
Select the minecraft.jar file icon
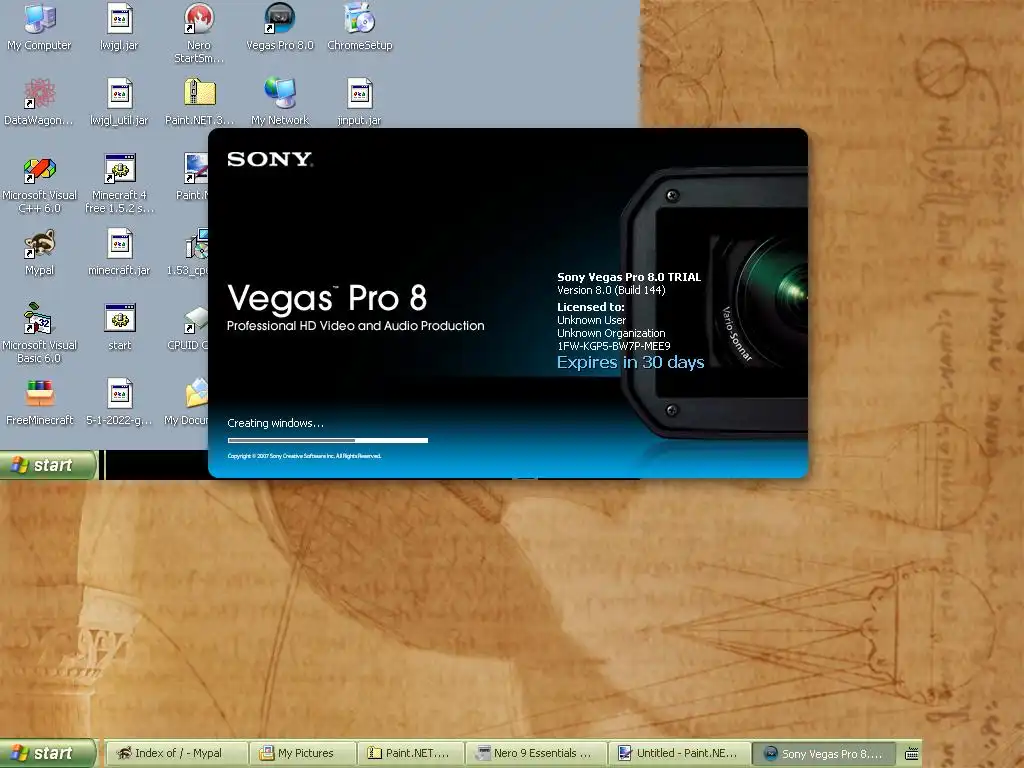point(120,252)
